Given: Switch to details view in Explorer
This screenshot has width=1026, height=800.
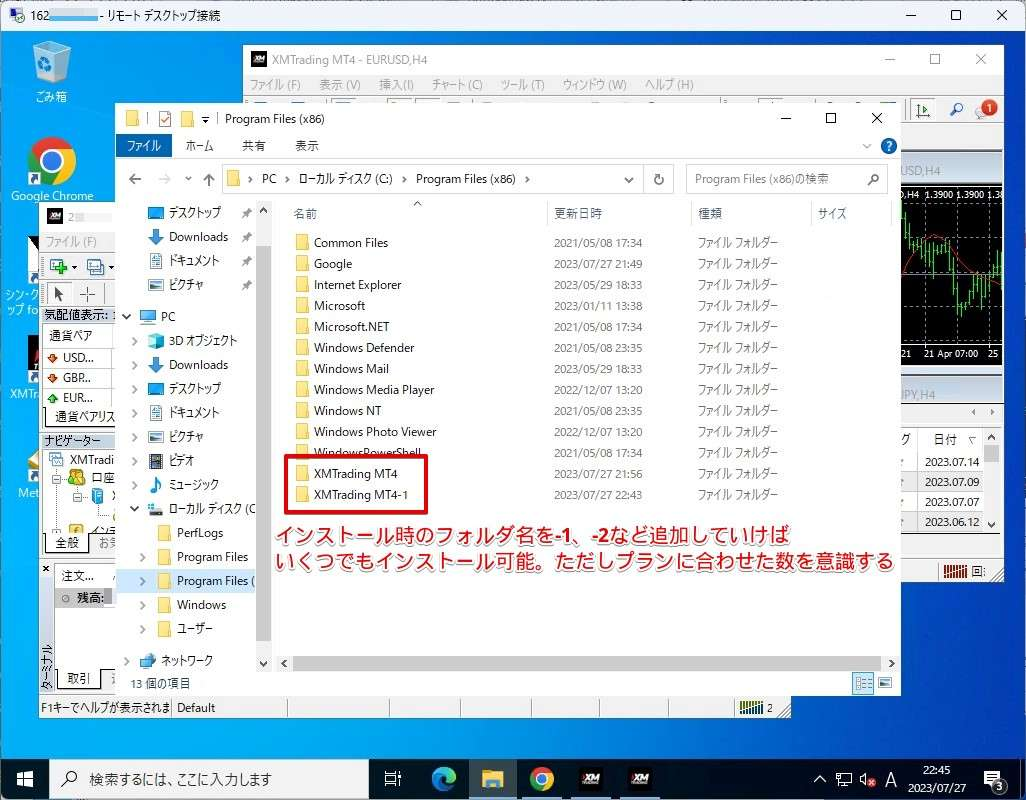Looking at the screenshot, I should (x=863, y=683).
